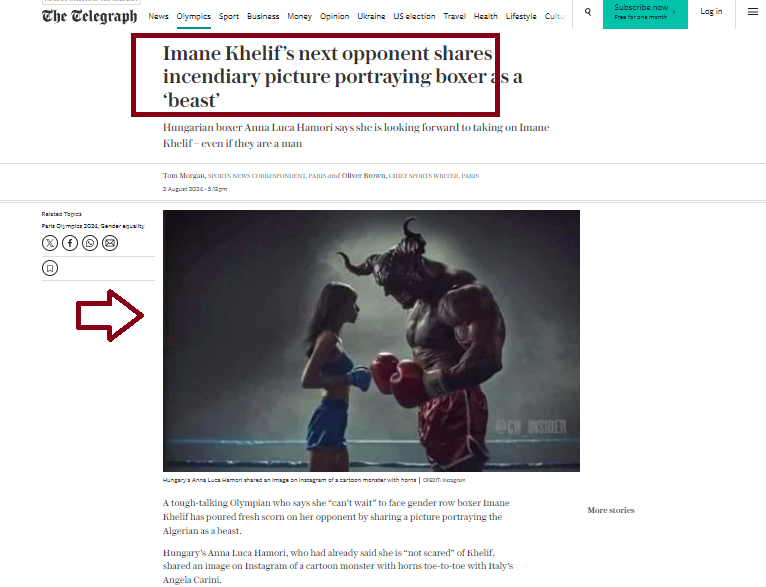Open the hamburger menu icon
Image resolution: width=766 pixels, height=587 pixels.
tap(753, 12)
